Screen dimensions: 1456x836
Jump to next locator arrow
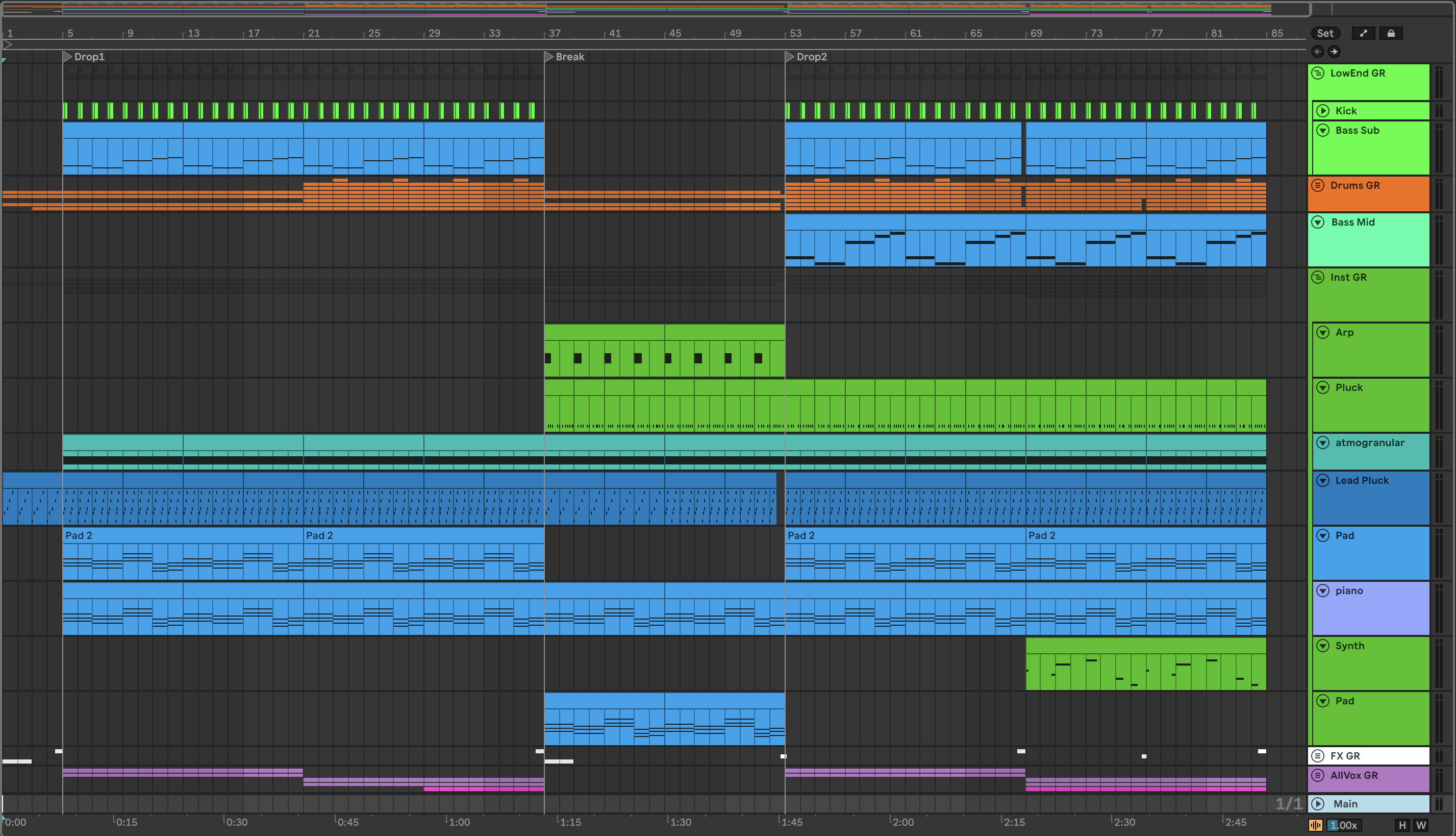(1334, 52)
